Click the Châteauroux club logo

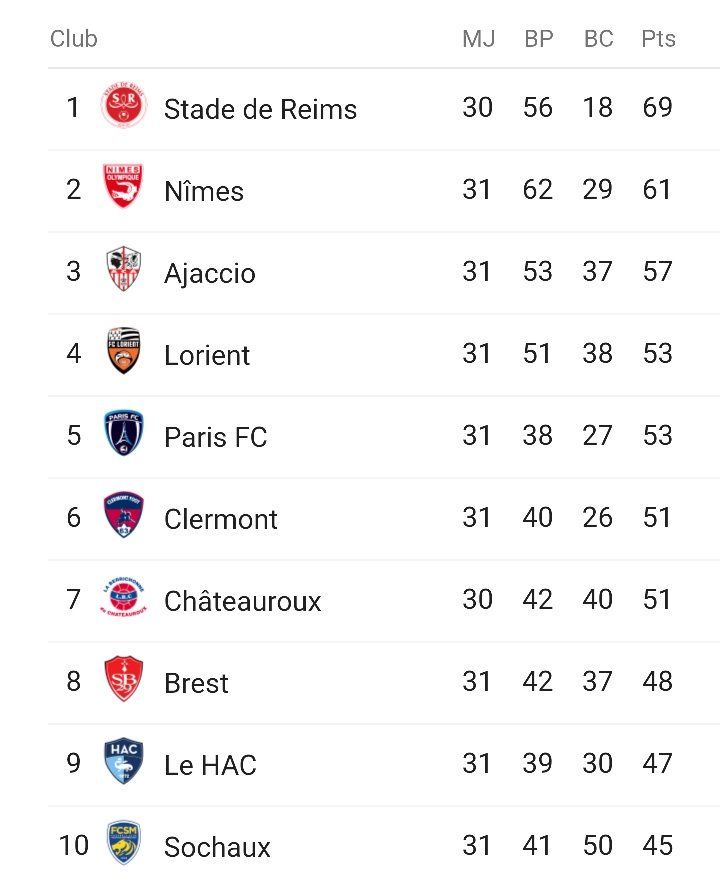(x=124, y=599)
